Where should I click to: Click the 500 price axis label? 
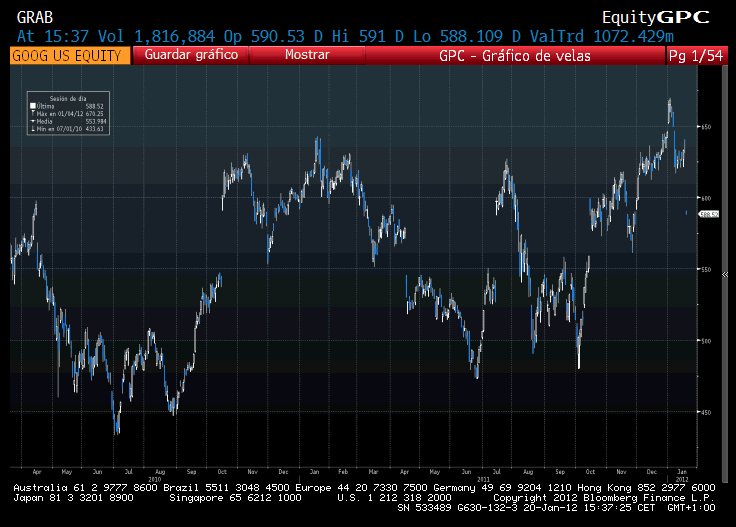[706, 341]
